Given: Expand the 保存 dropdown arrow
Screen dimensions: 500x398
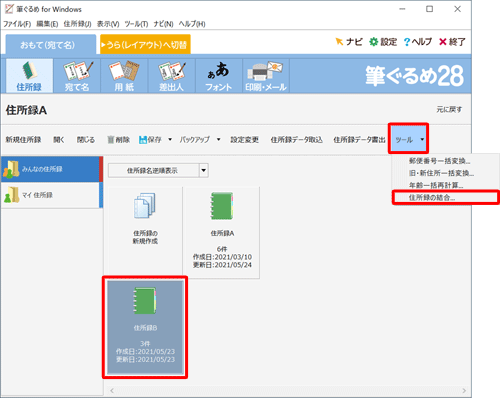Looking at the screenshot, I should point(170,139).
